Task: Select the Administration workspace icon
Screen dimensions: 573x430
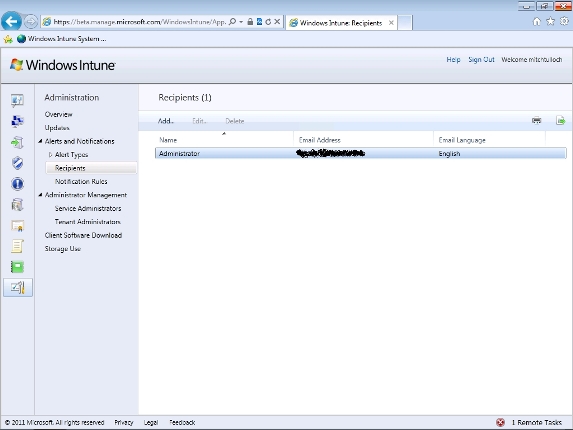Action: 18,288
